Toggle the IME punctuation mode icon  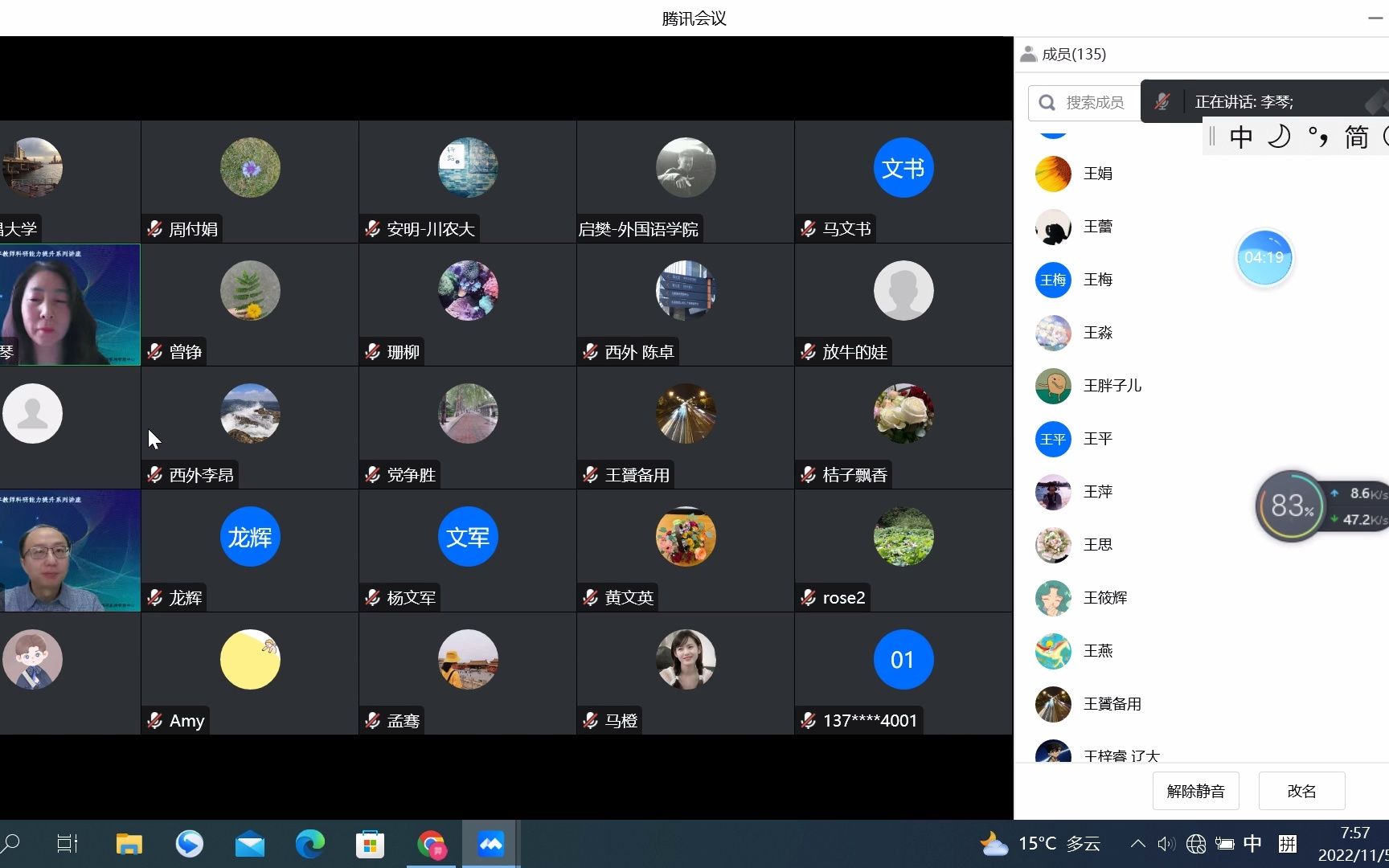pos(1318,137)
